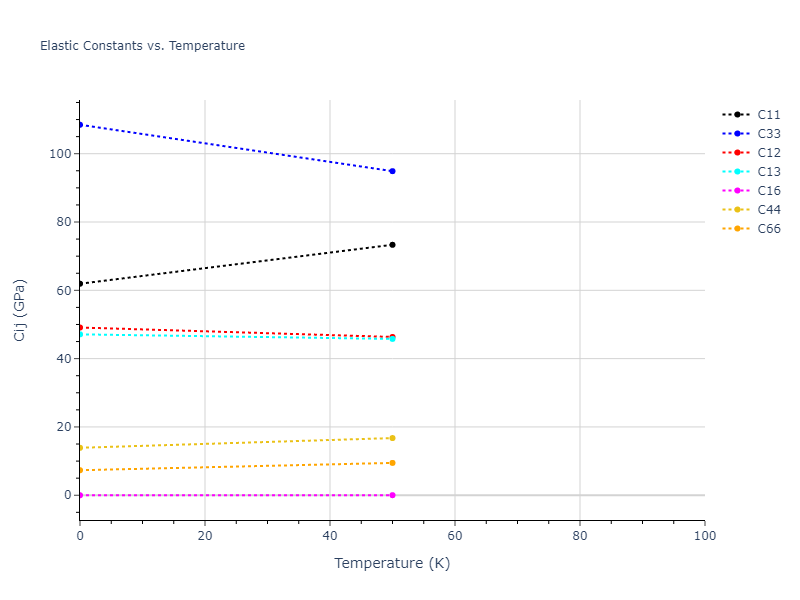800x600 pixels.
Task: Click the 20 tick label on x-axis
Action: tap(205, 537)
